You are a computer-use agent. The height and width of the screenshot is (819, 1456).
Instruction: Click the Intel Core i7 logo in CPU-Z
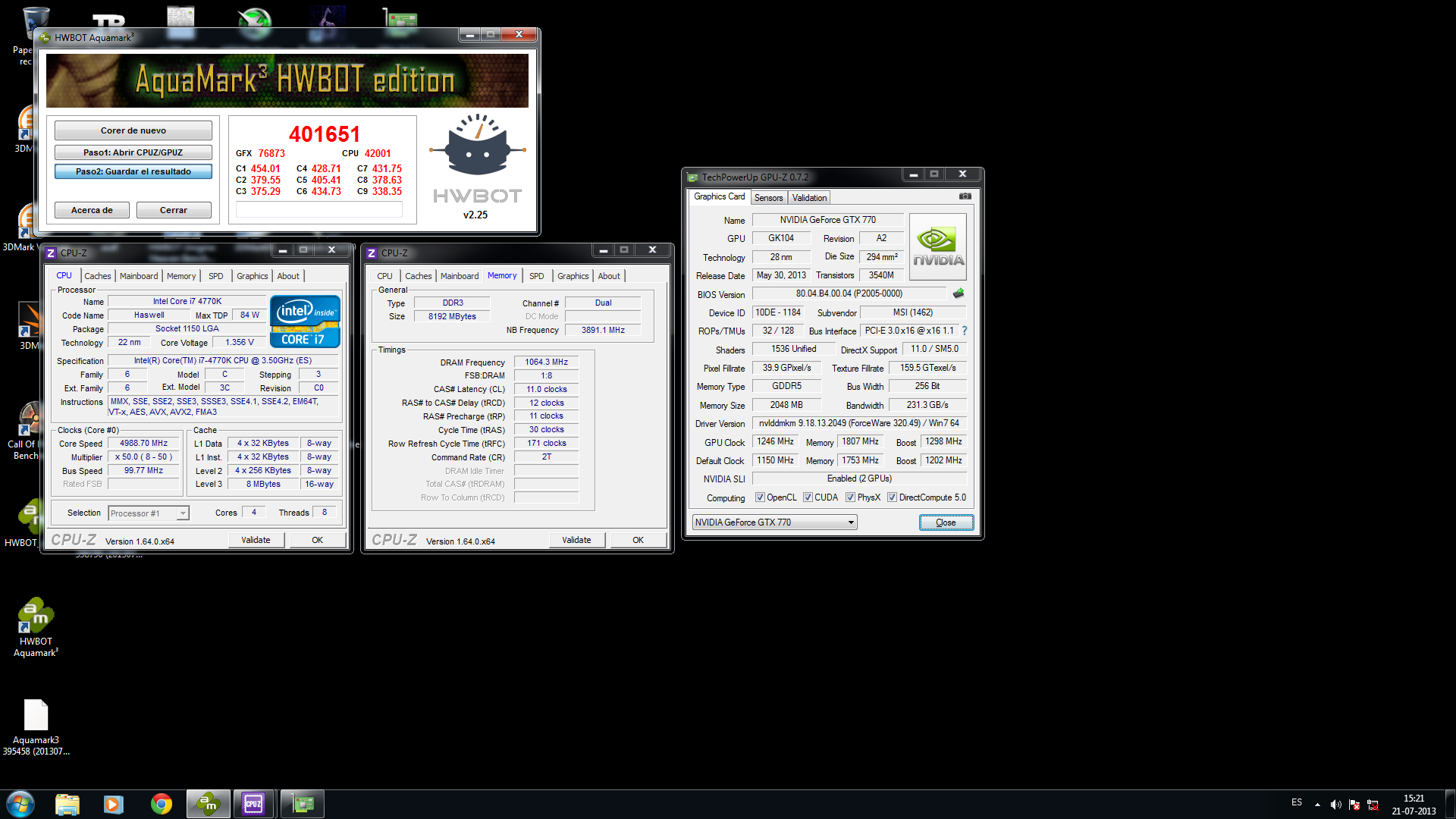[305, 322]
